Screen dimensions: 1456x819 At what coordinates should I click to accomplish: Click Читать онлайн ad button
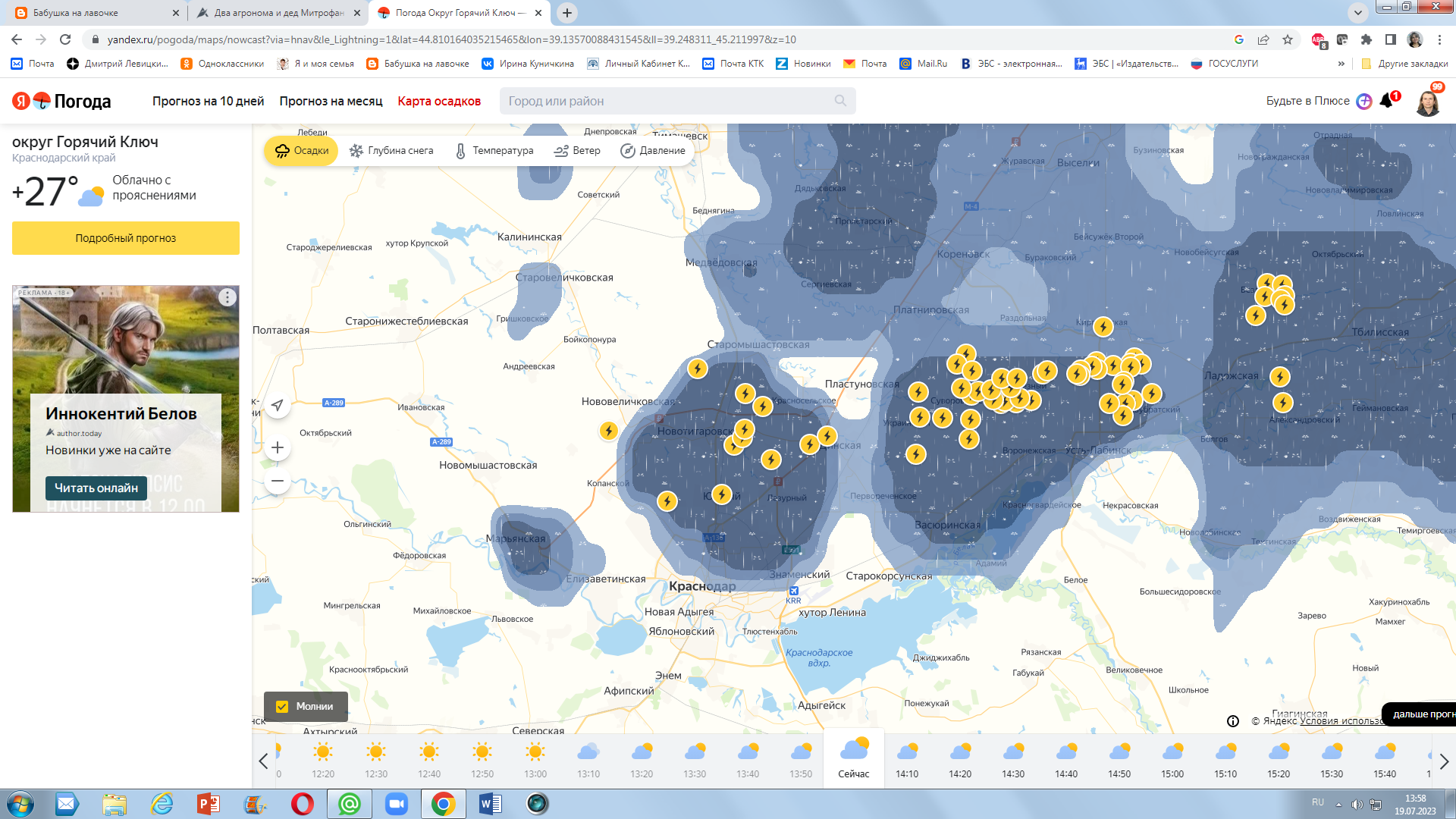pyautogui.click(x=96, y=488)
